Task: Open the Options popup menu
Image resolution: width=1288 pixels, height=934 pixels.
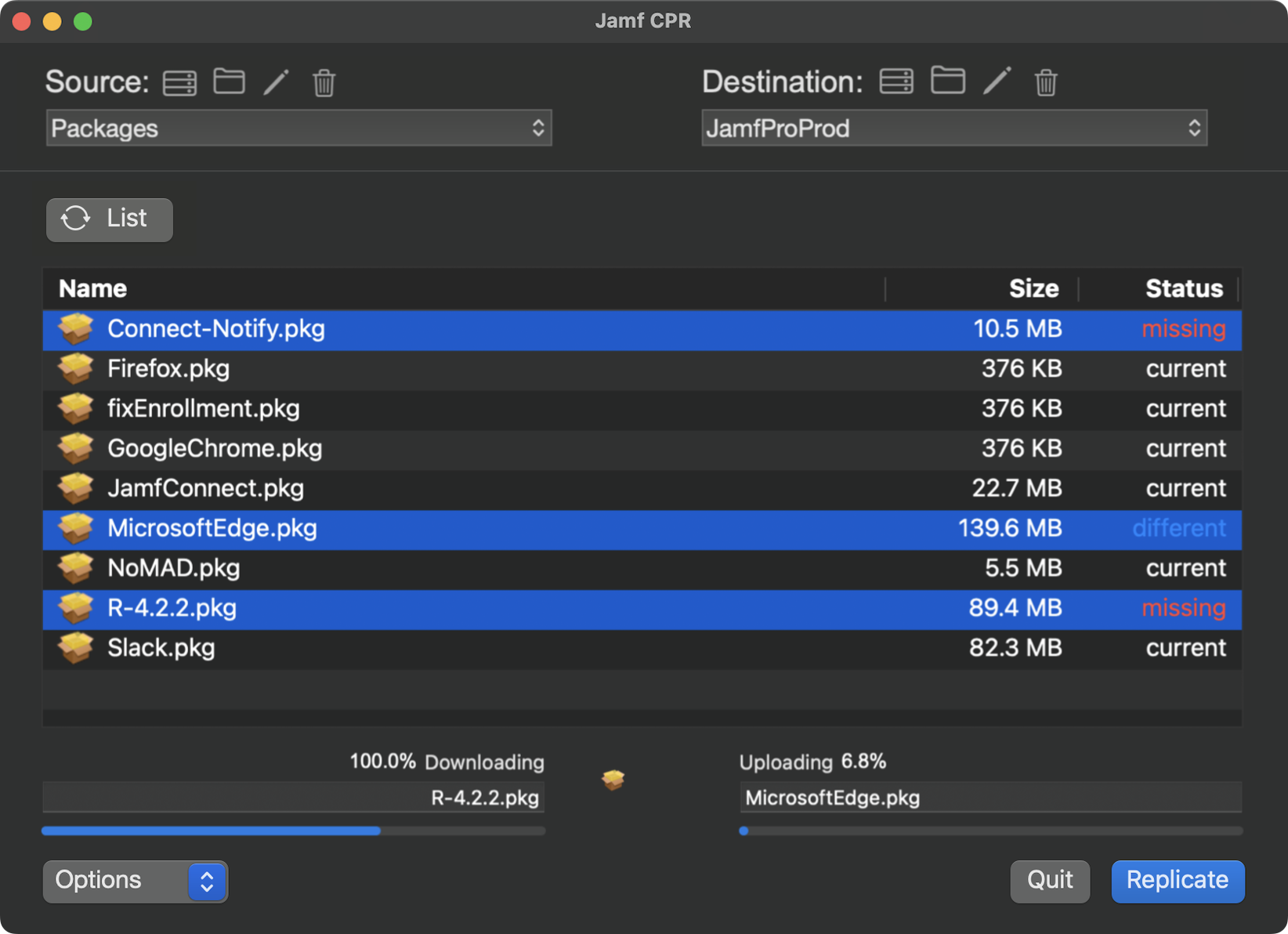Action: point(136,882)
